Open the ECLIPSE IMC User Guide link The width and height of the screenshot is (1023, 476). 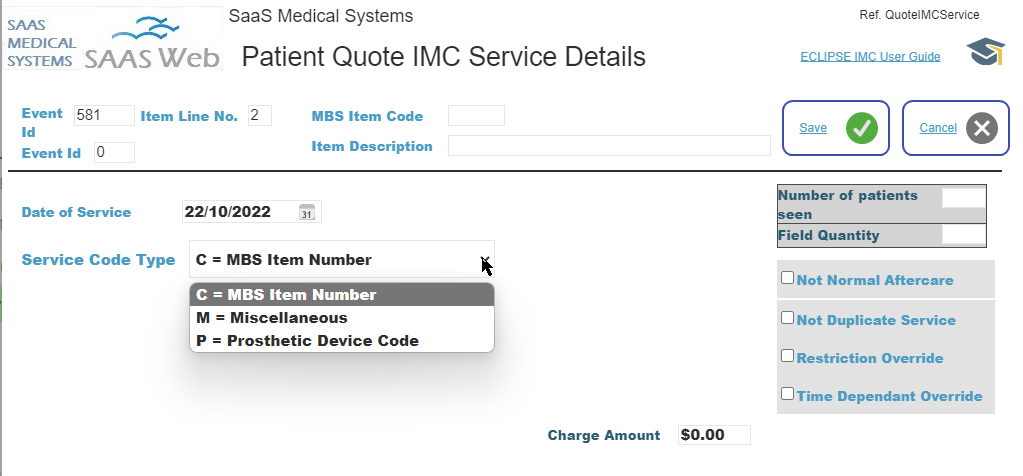pos(870,57)
